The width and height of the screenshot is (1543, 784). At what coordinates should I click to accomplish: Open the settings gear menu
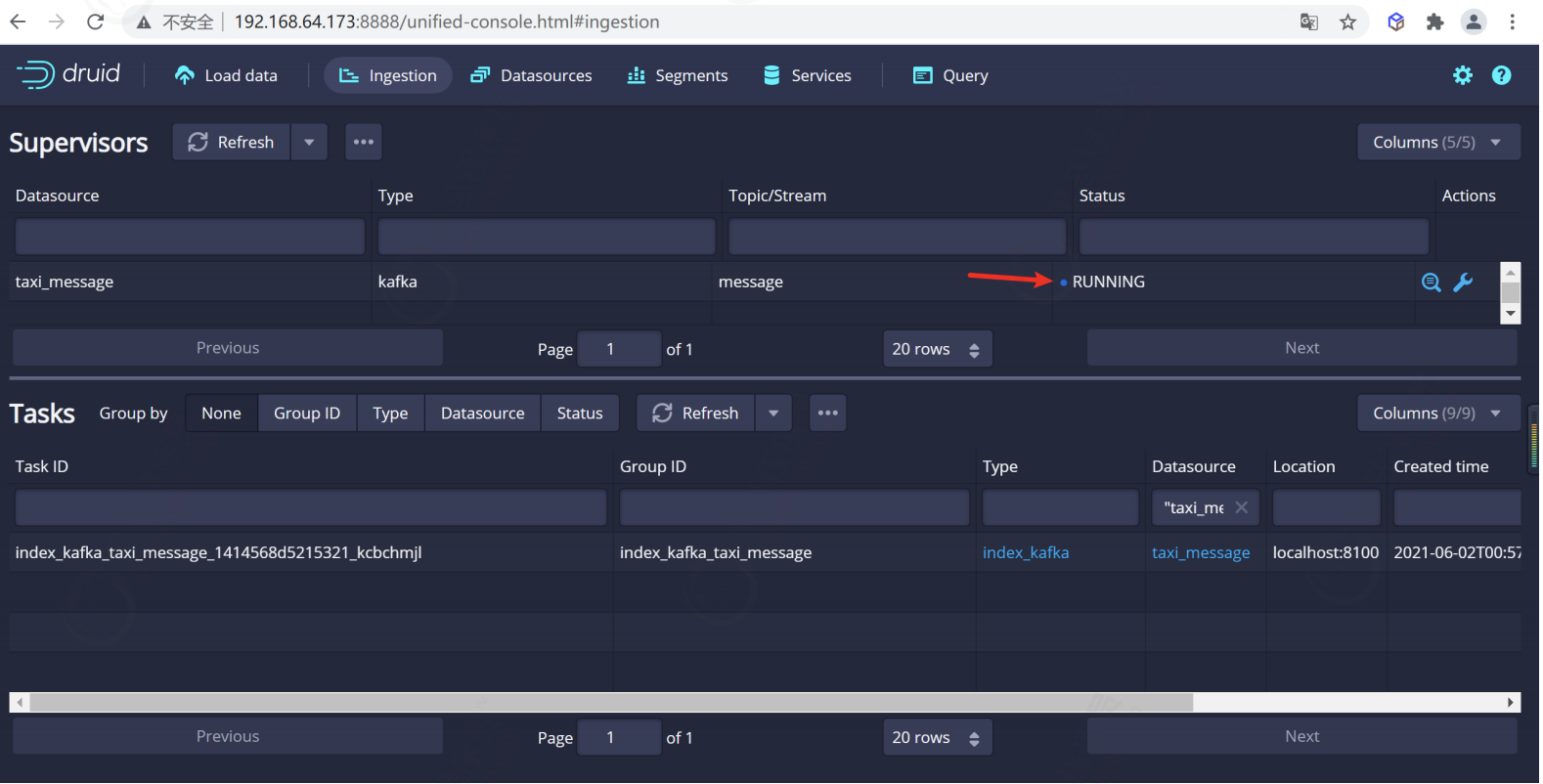pos(1463,75)
